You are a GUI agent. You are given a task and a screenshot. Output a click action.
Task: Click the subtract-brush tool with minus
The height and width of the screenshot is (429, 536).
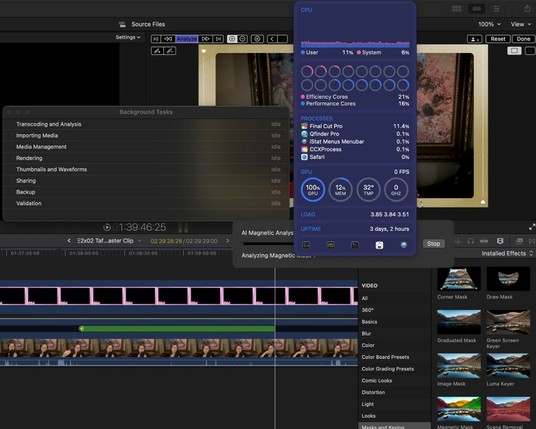(x=170, y=51)
